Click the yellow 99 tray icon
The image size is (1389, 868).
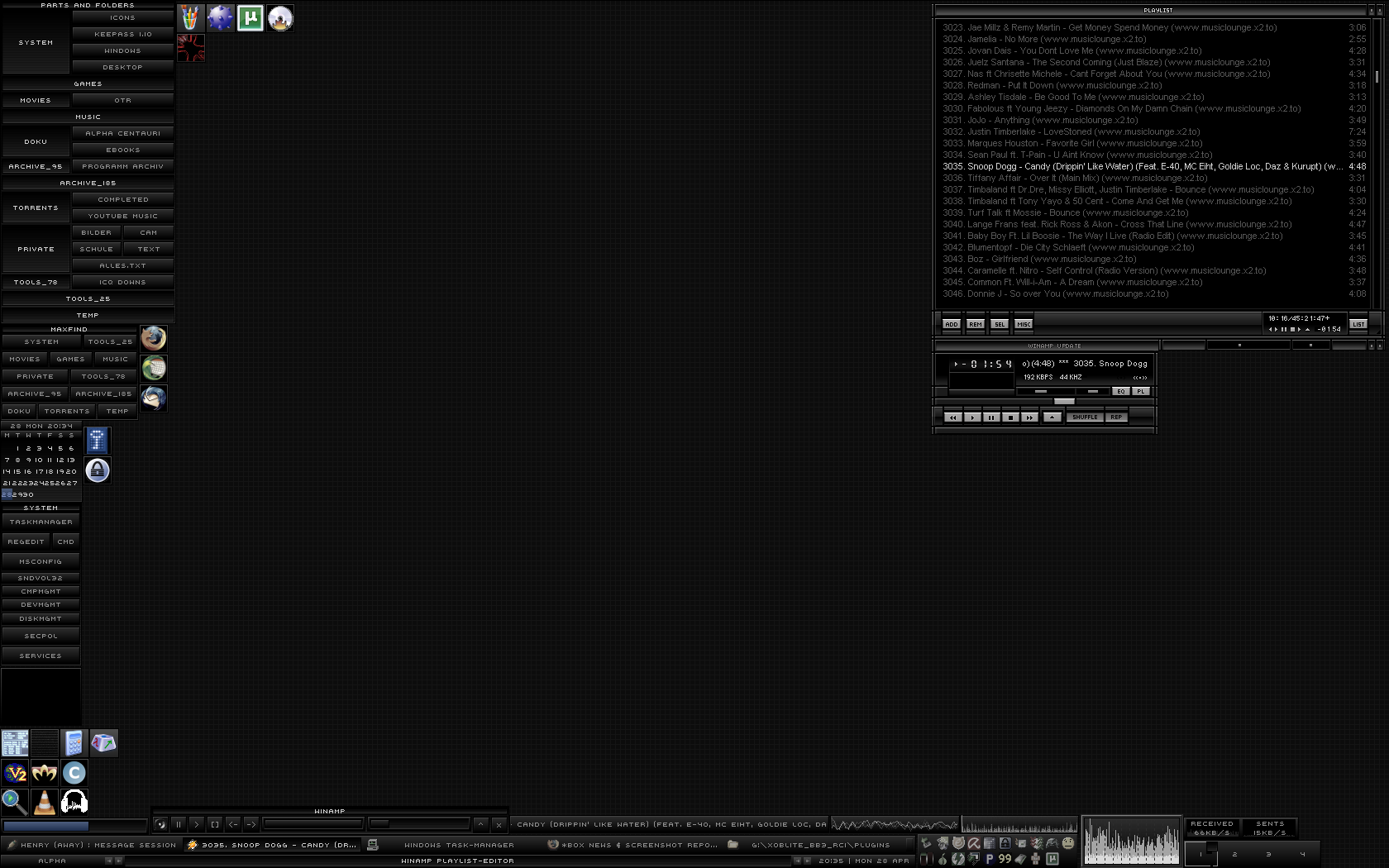(1005, 859)
